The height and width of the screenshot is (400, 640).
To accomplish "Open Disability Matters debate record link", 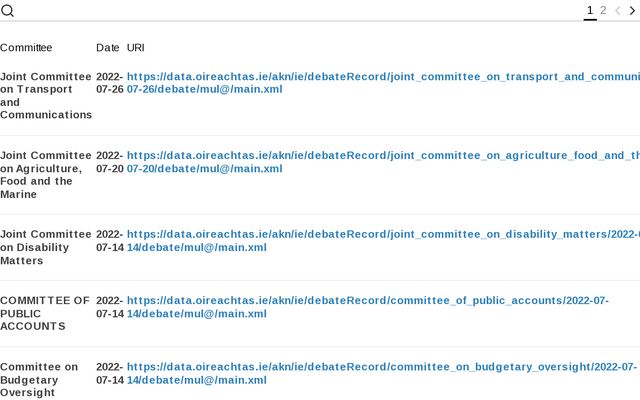I will [x=383, y=241].
